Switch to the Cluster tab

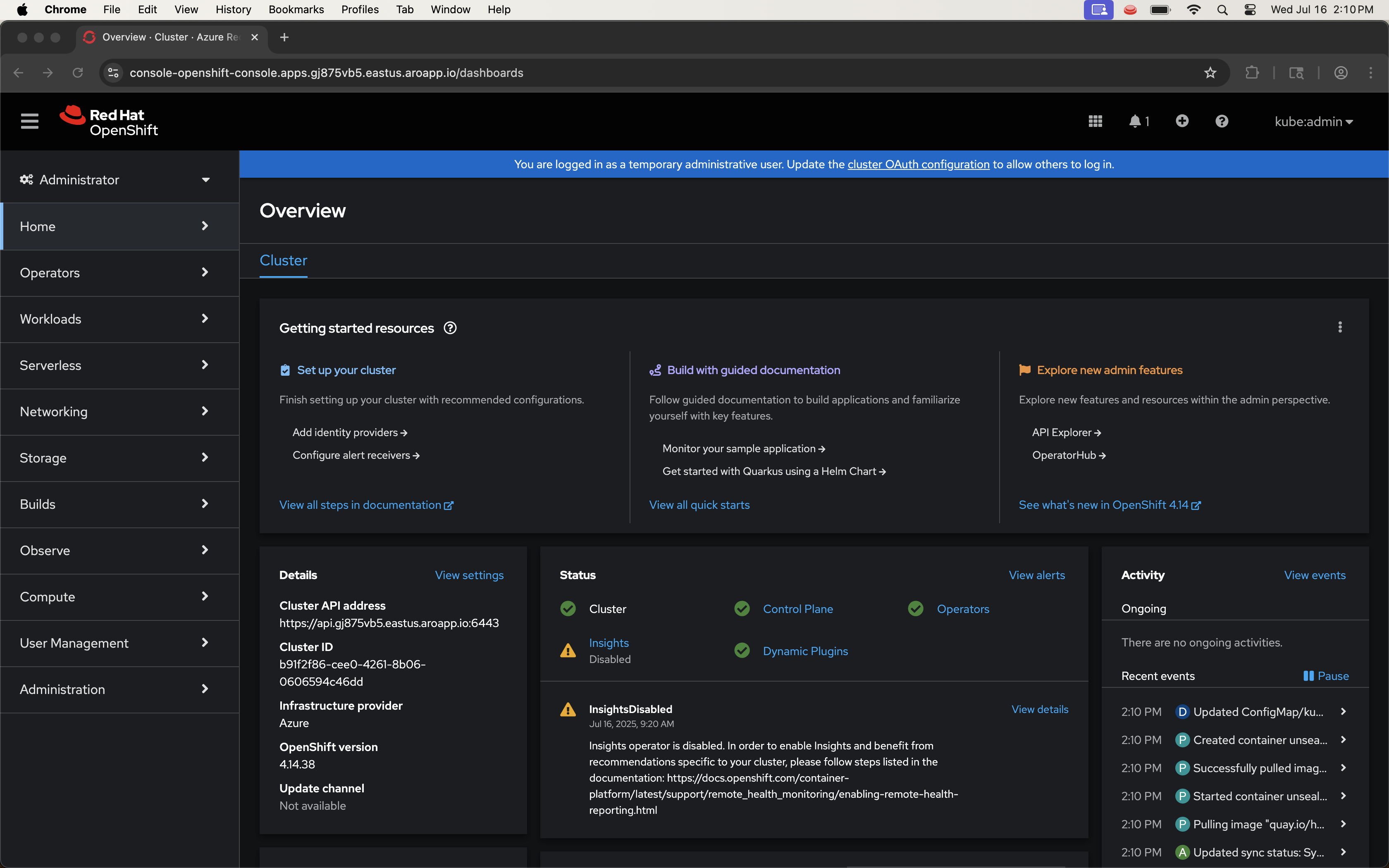point(284,260)
